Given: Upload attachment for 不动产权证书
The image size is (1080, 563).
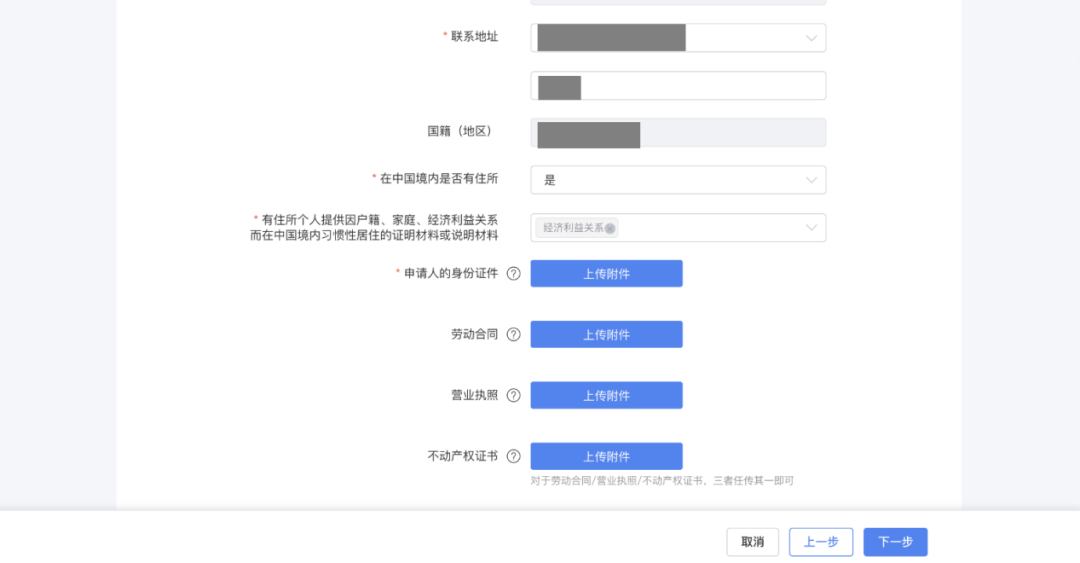Looking at the screenshot, I should (x=606, y=457).
